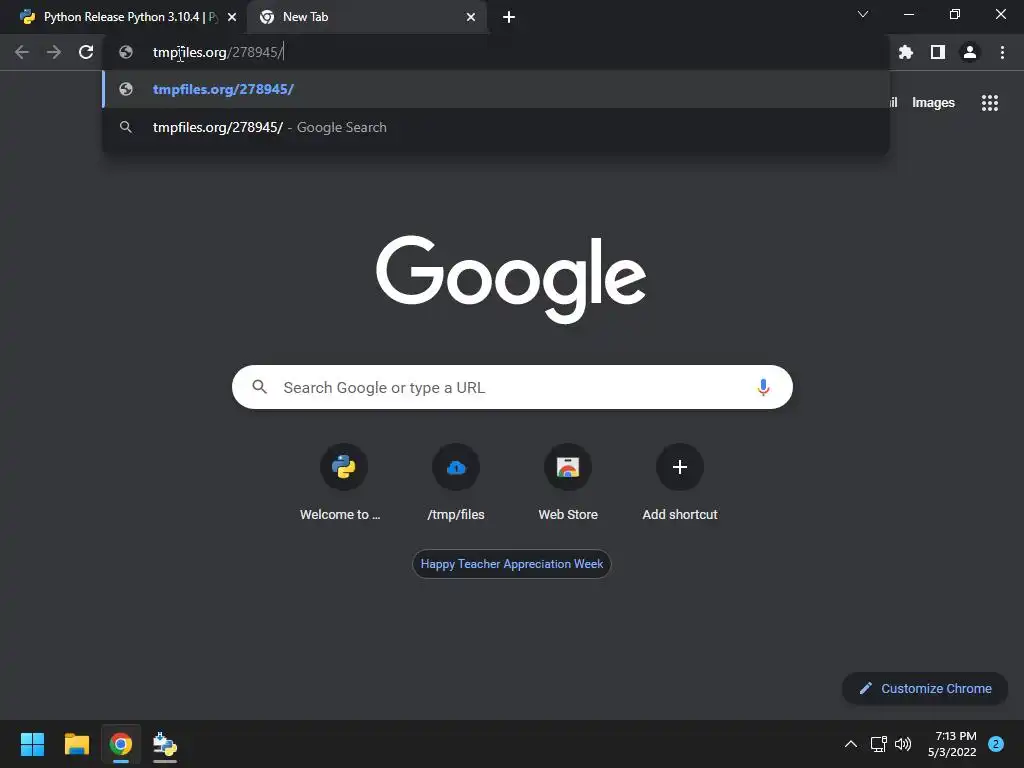Click the globe icon in the address bar
1024x768 pixels.
(126, 52)
